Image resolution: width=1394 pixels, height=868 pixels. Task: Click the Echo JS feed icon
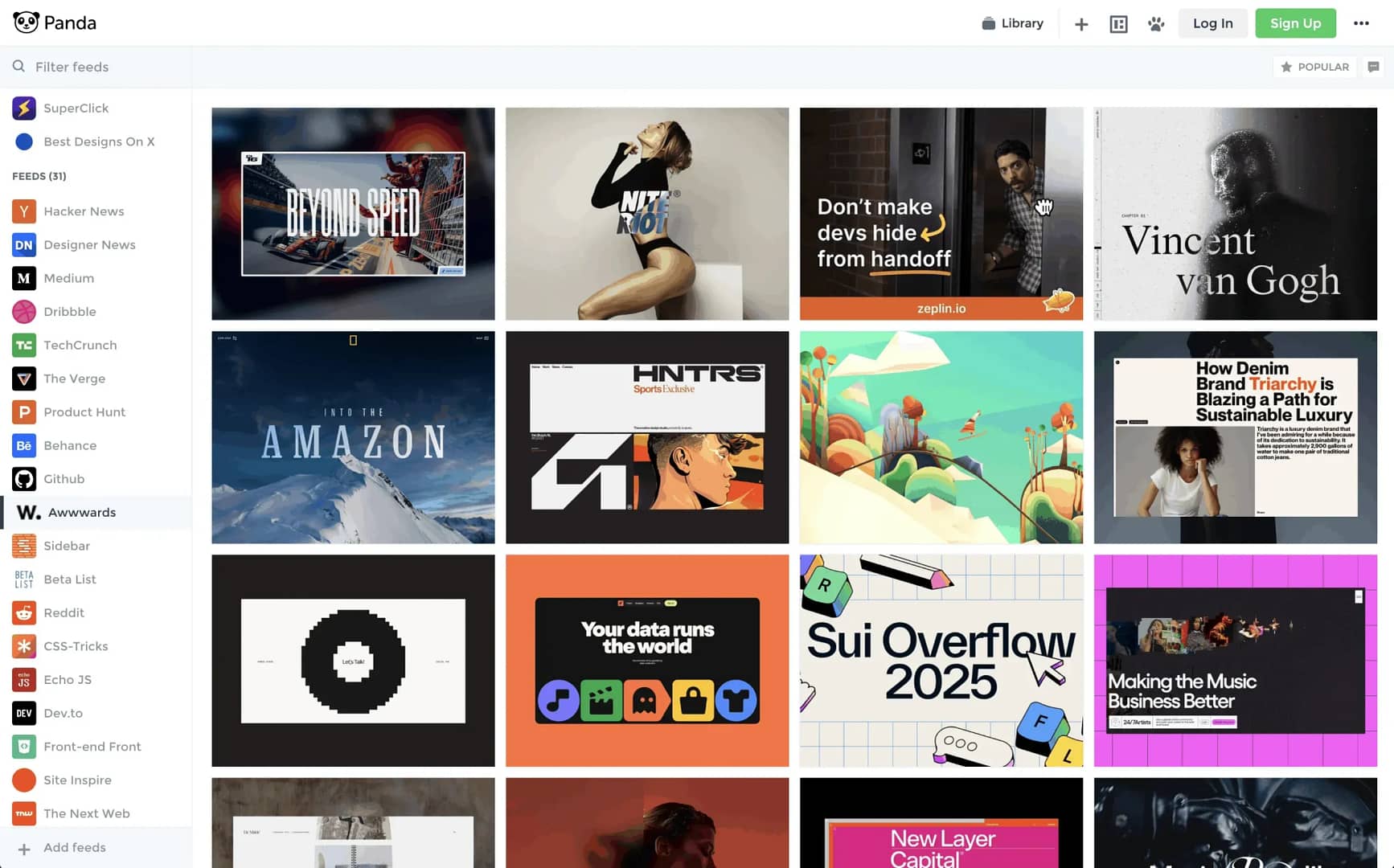[x=24, y=679]
